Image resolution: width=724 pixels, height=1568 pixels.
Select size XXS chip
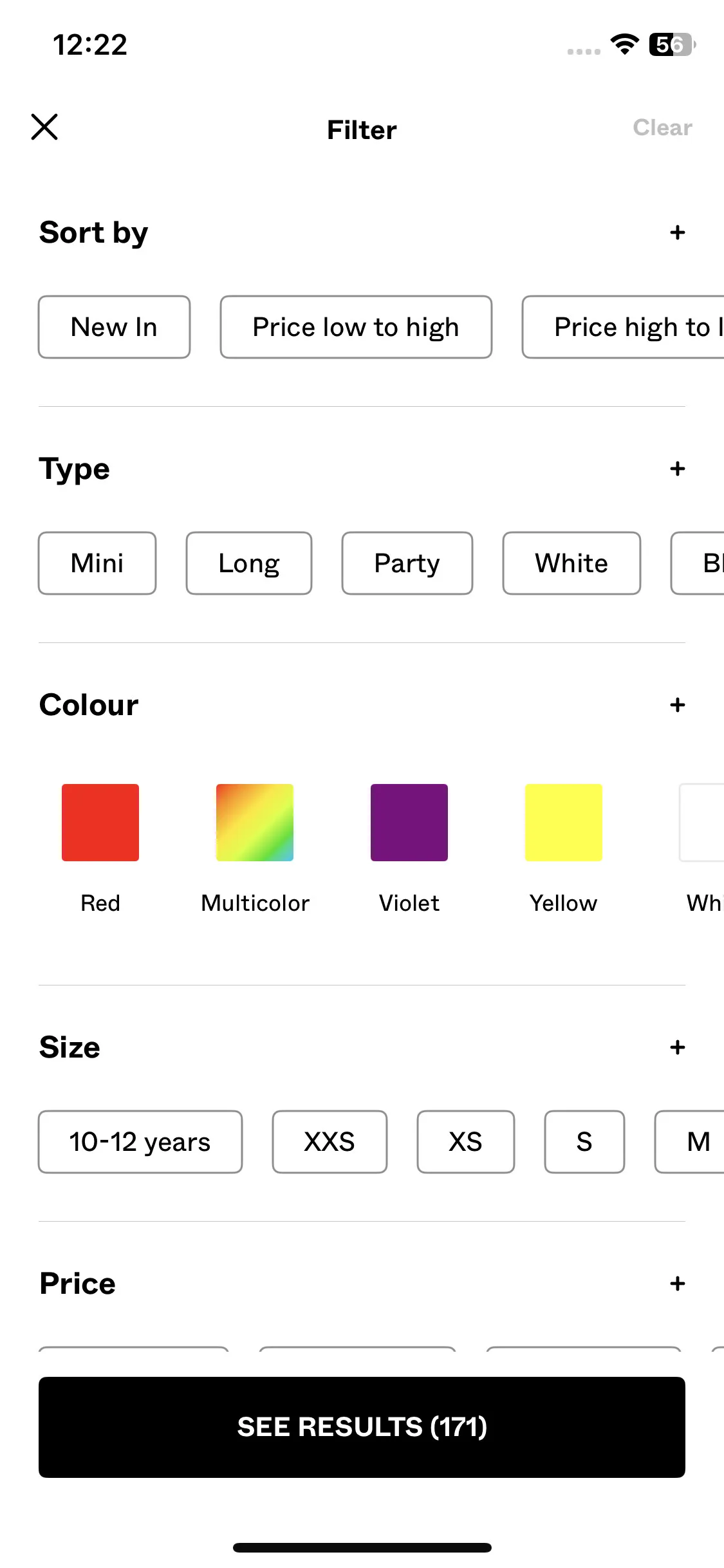330,1142
